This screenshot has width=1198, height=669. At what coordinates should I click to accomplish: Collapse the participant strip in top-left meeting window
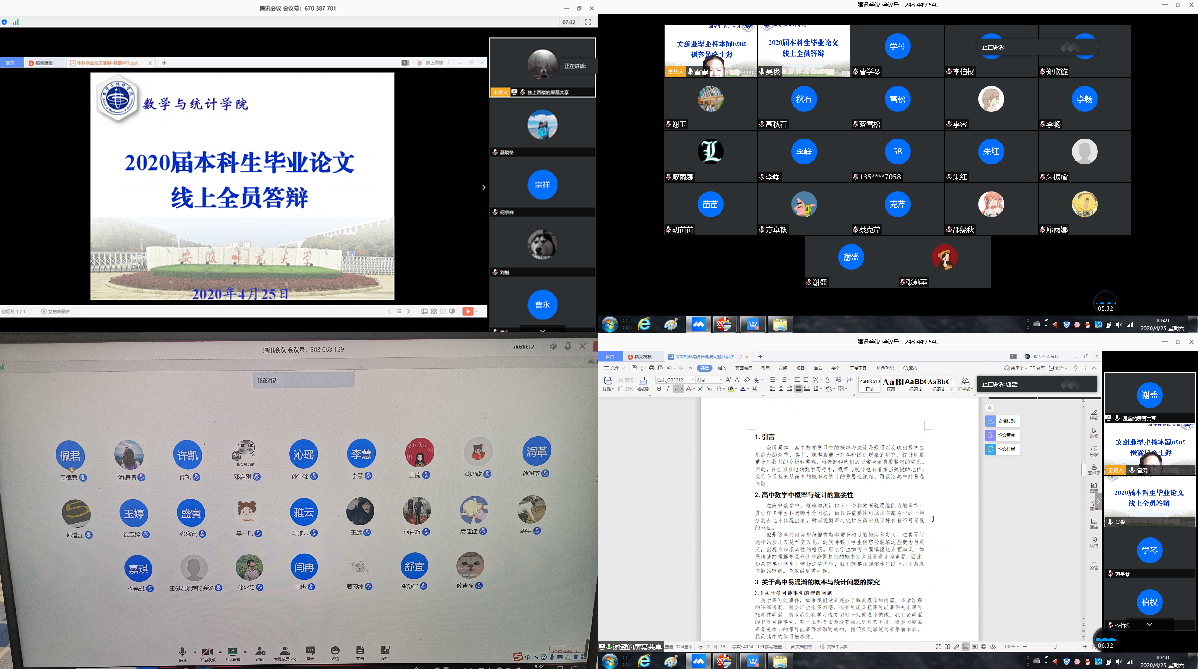(484, 187)
